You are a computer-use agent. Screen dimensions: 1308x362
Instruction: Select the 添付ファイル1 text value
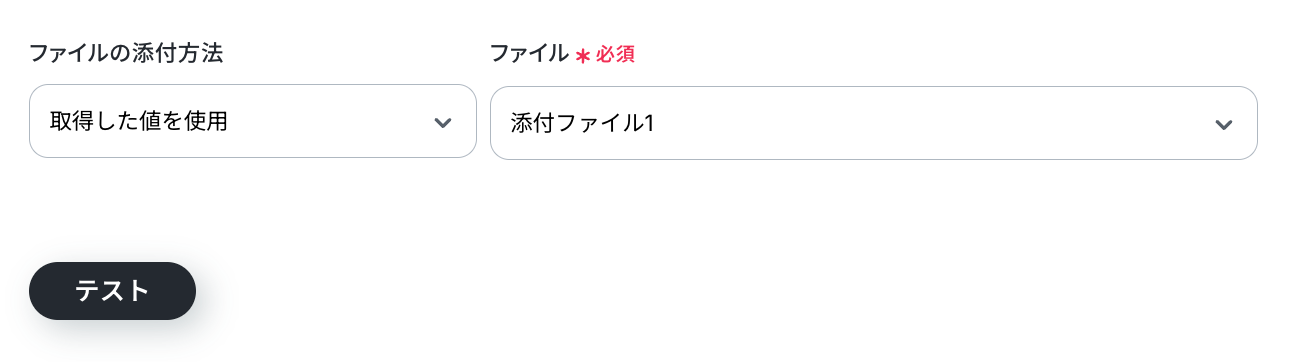[582, 124]
